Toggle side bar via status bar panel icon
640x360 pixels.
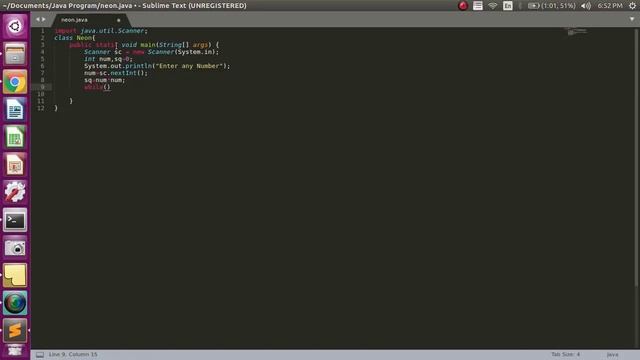pos(40,355)
